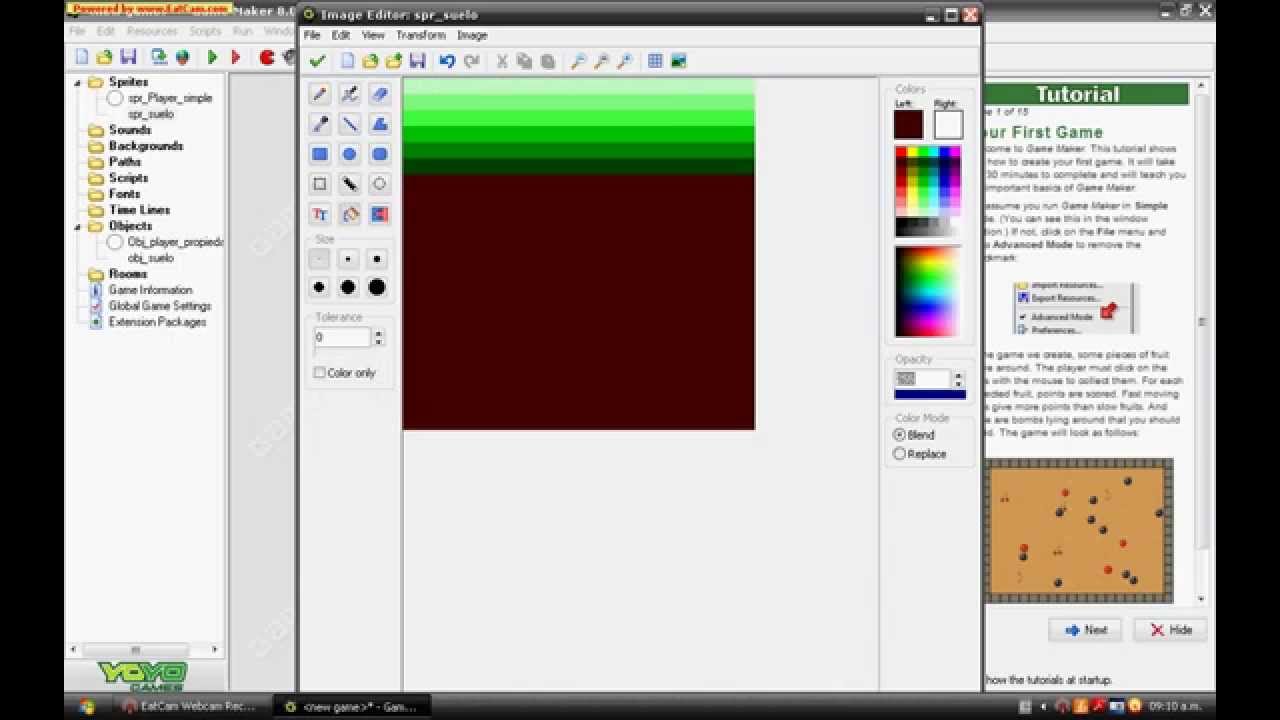Image resolution: width=1280 pixels, height=720 pixels.
Task: Select the Line drawing tool
Action: point(350,124)
